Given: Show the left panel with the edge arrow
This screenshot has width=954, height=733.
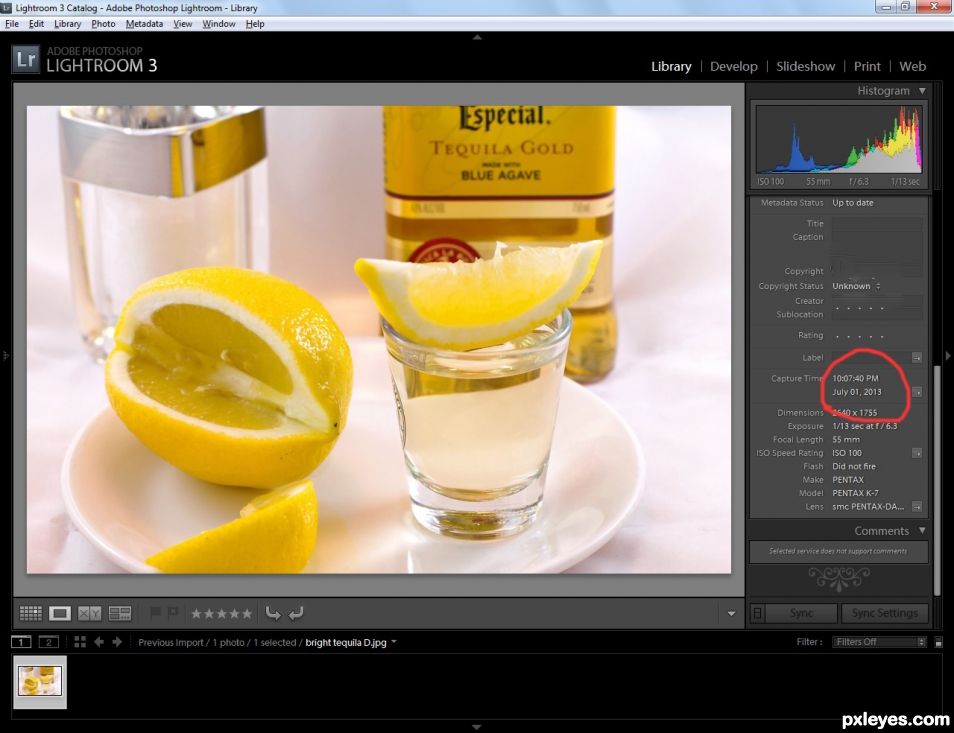Looking at the screenshot, I should (x=5, y=355).
